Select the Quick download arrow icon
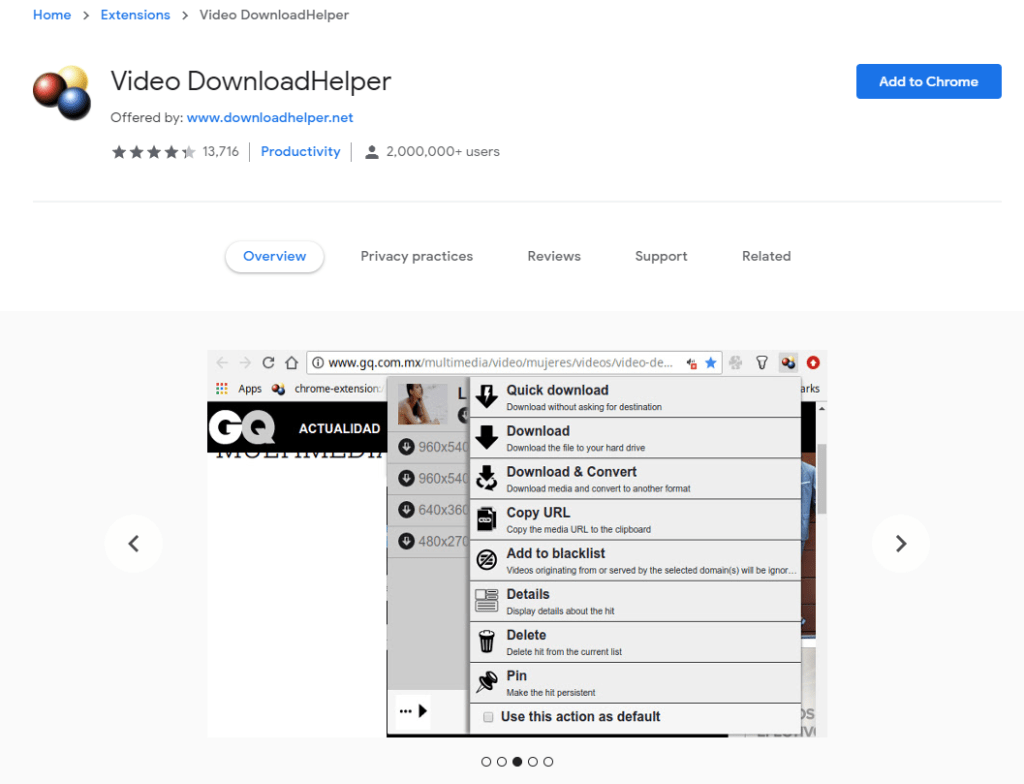Viewport: 1024px width, 784px height. click(487, 395)
